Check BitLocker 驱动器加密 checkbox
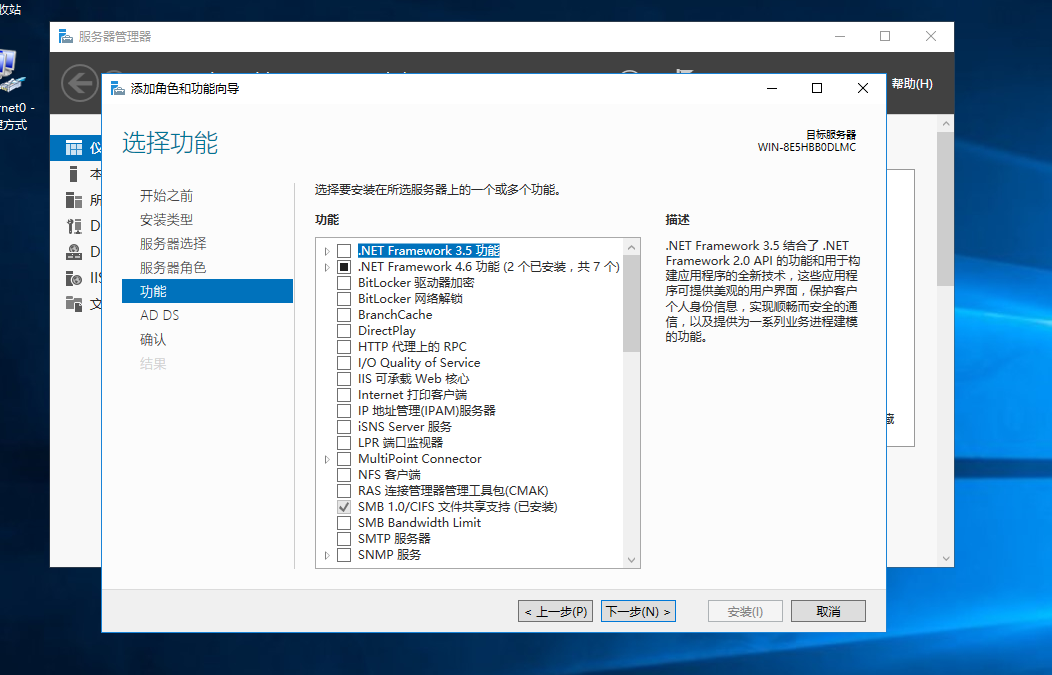Viewport: 1052px width, 675px height. (x=344, y=283)
